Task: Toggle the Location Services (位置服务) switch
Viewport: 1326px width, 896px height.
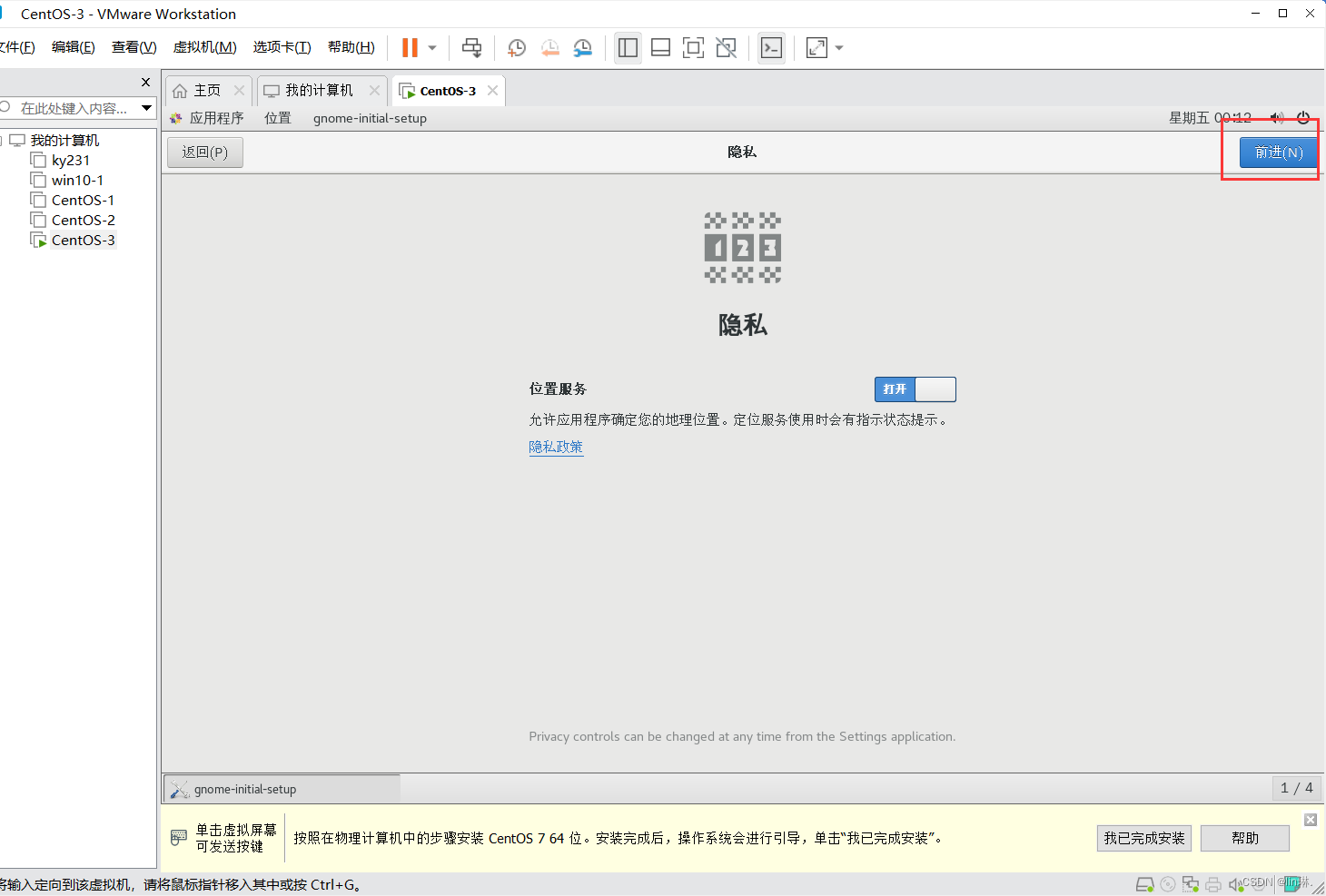Action: point(915,389)
